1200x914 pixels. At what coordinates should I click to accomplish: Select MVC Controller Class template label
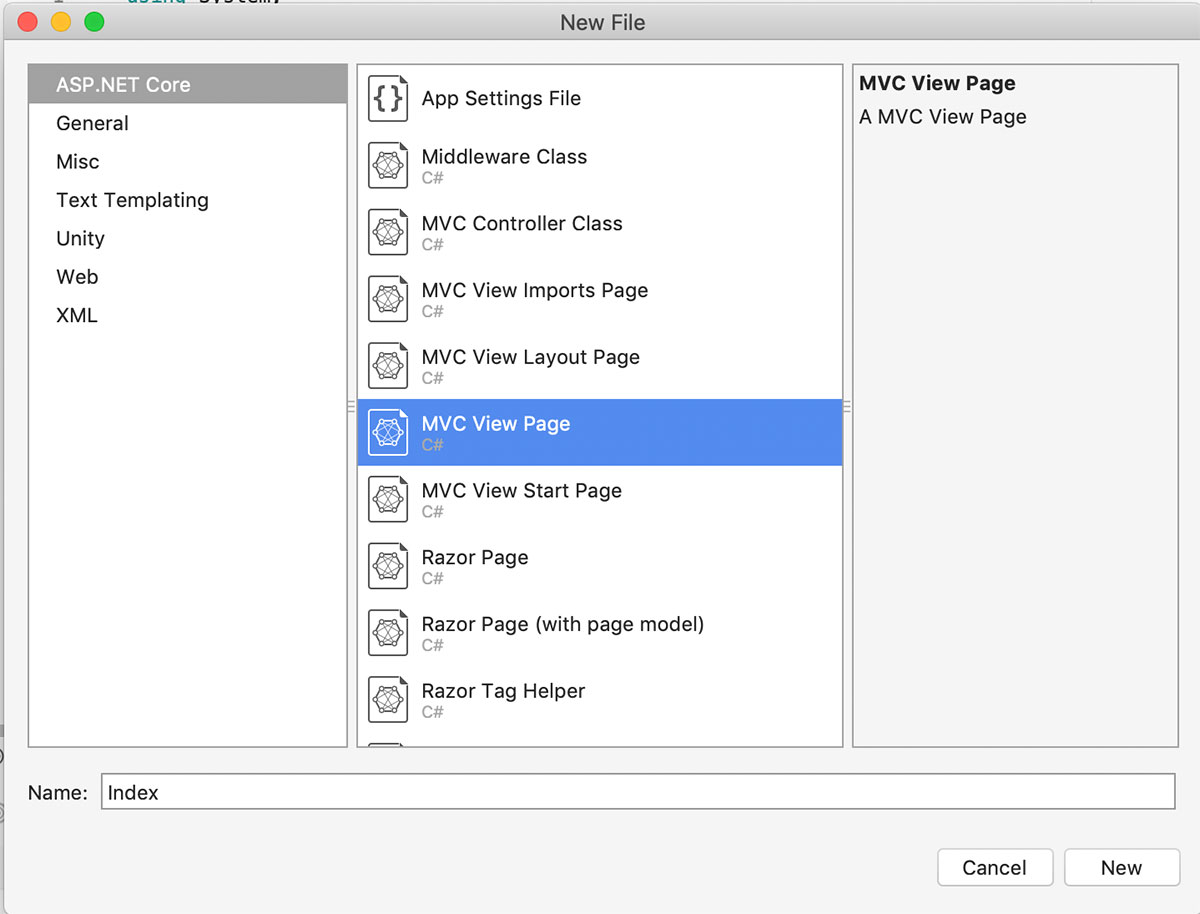[522, 223]
